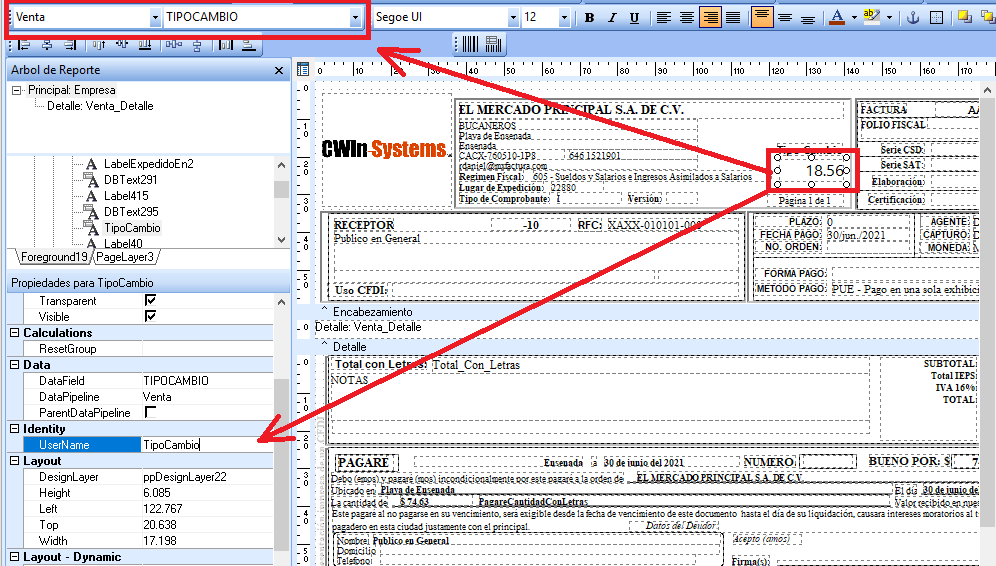Click the first barcode tool icon
The height and width of the screenshot is (566, 996).
[x=471, y=44]
